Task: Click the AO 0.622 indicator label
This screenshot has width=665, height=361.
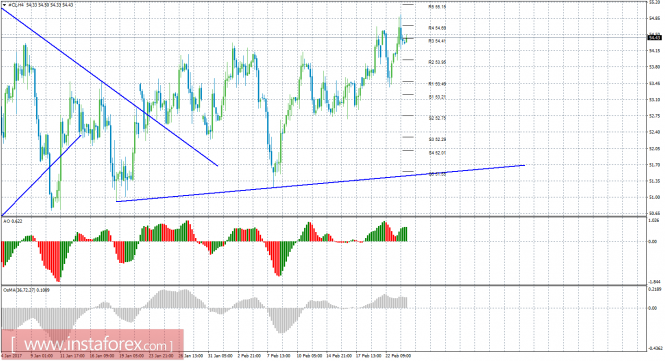Action: pos(13,221)
